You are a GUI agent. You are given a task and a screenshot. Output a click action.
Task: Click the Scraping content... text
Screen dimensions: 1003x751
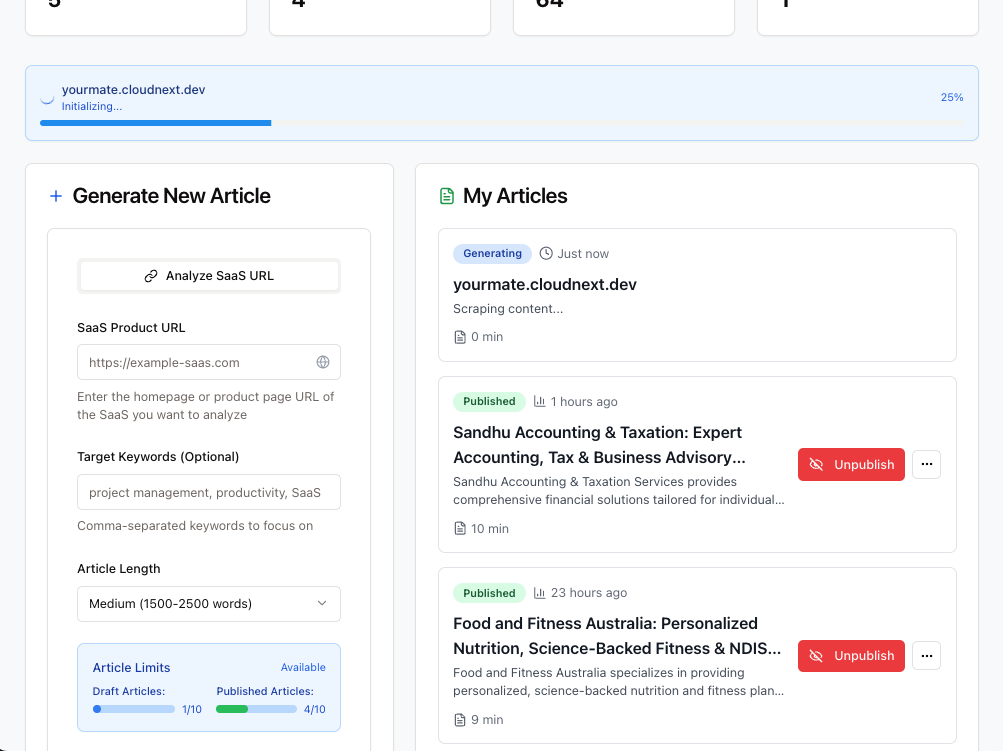click(x=508, y=308)
